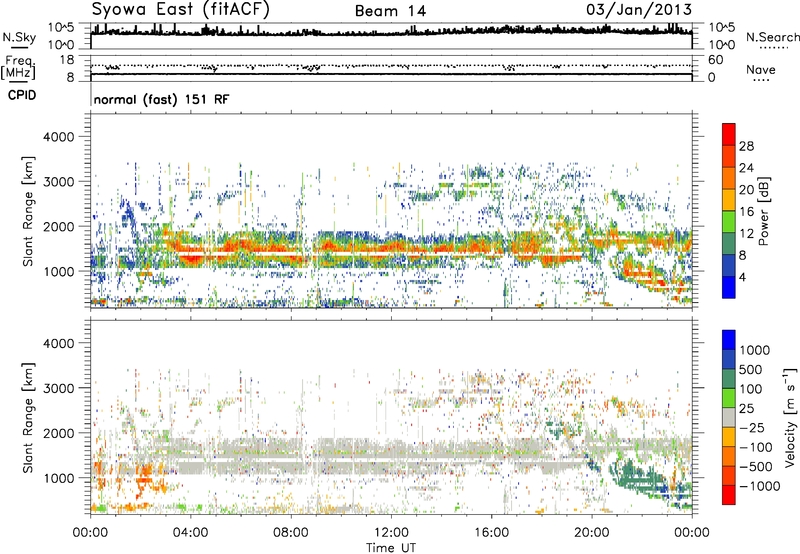This screenshot has width=800, height=554.
Task: Click the 'N.Search' legend label
Action: (x=772, y=37)
